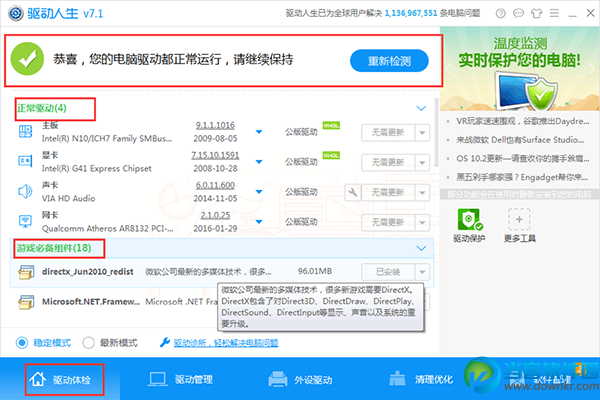Open version dropdown for 网卡 driver

pyautogui.click(x=259, y=222)
